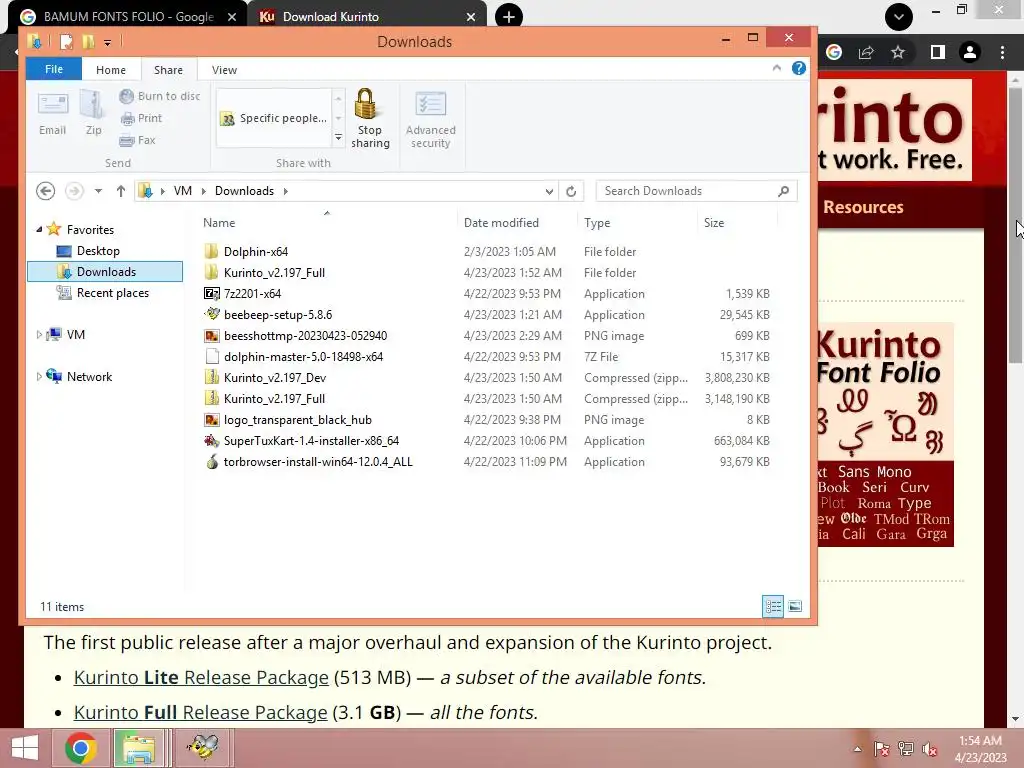Expand the VM tree node
The height and width of the screenshot is (768, 1024).
tap(39, 334)
